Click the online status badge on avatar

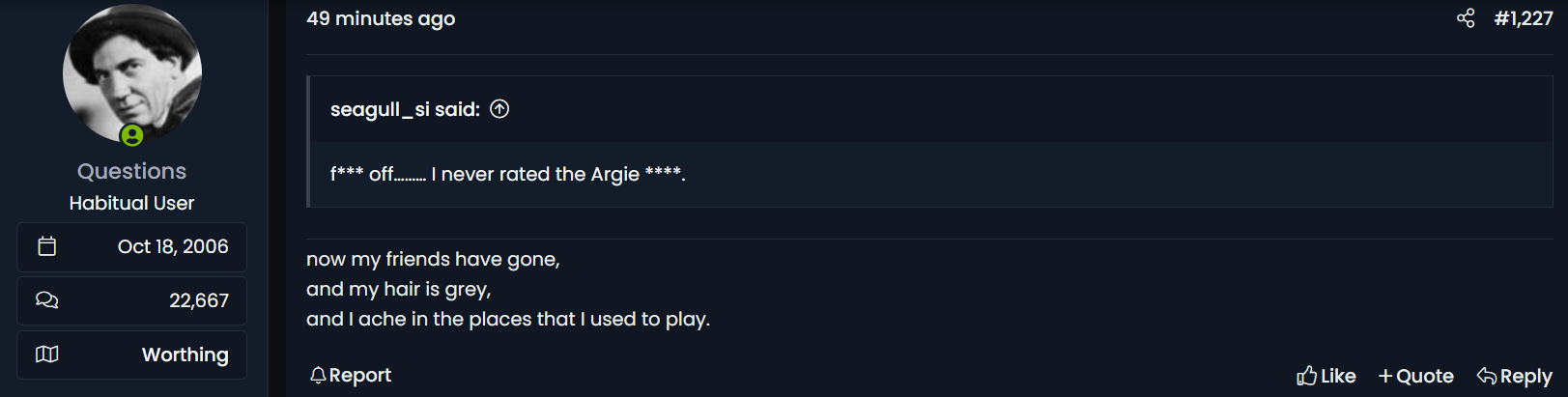click(x=132, y=135)
